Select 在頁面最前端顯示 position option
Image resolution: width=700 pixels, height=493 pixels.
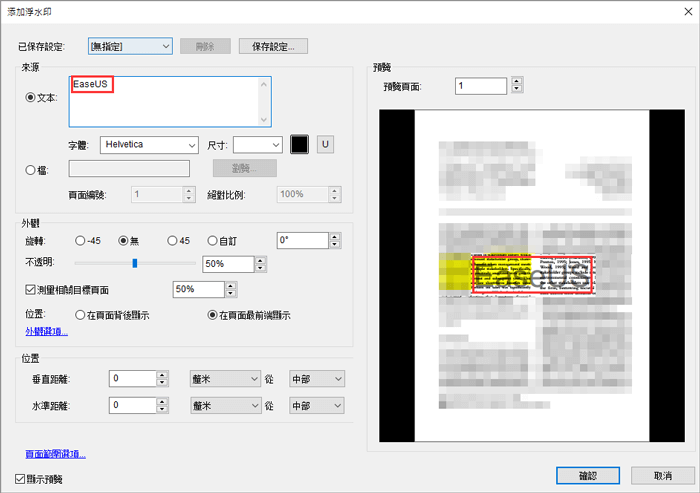tap(212, 315)
